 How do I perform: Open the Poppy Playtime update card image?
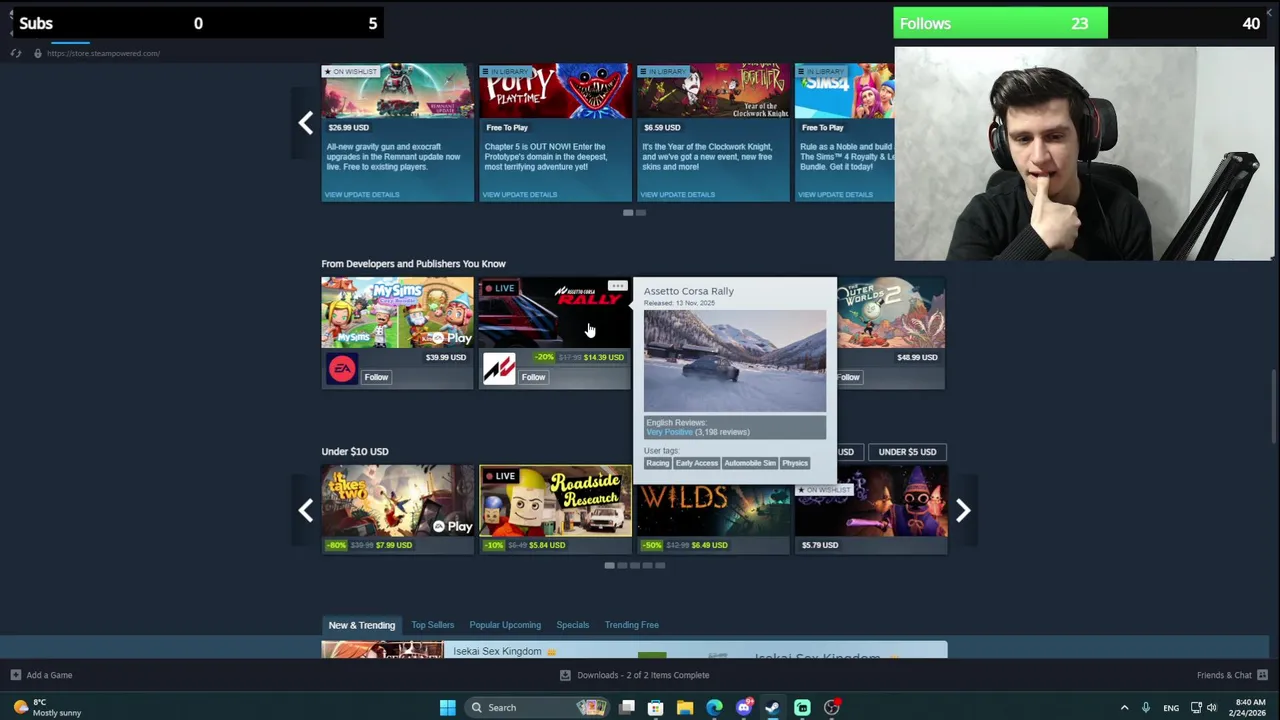(555, 91)
